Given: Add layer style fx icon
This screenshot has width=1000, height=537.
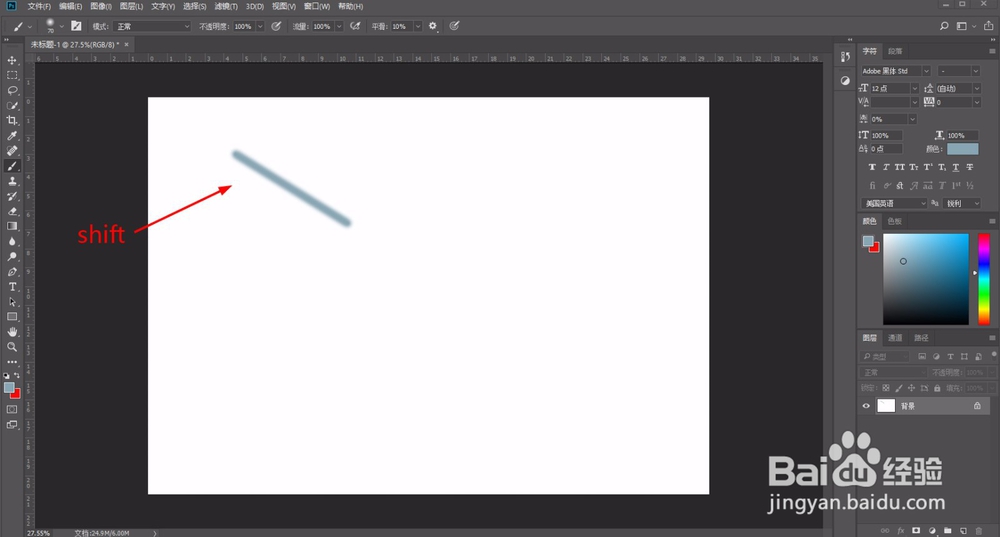Looking at the screenshot, I should (901, 531).
